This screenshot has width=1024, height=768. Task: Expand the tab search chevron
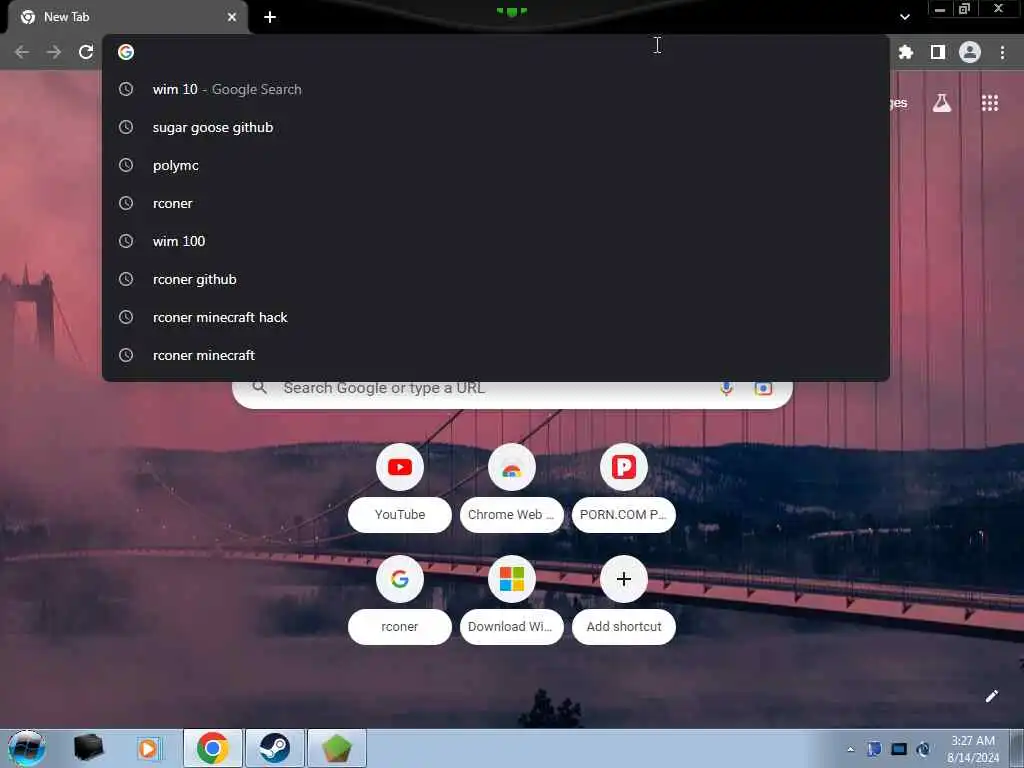pos(904,17)
